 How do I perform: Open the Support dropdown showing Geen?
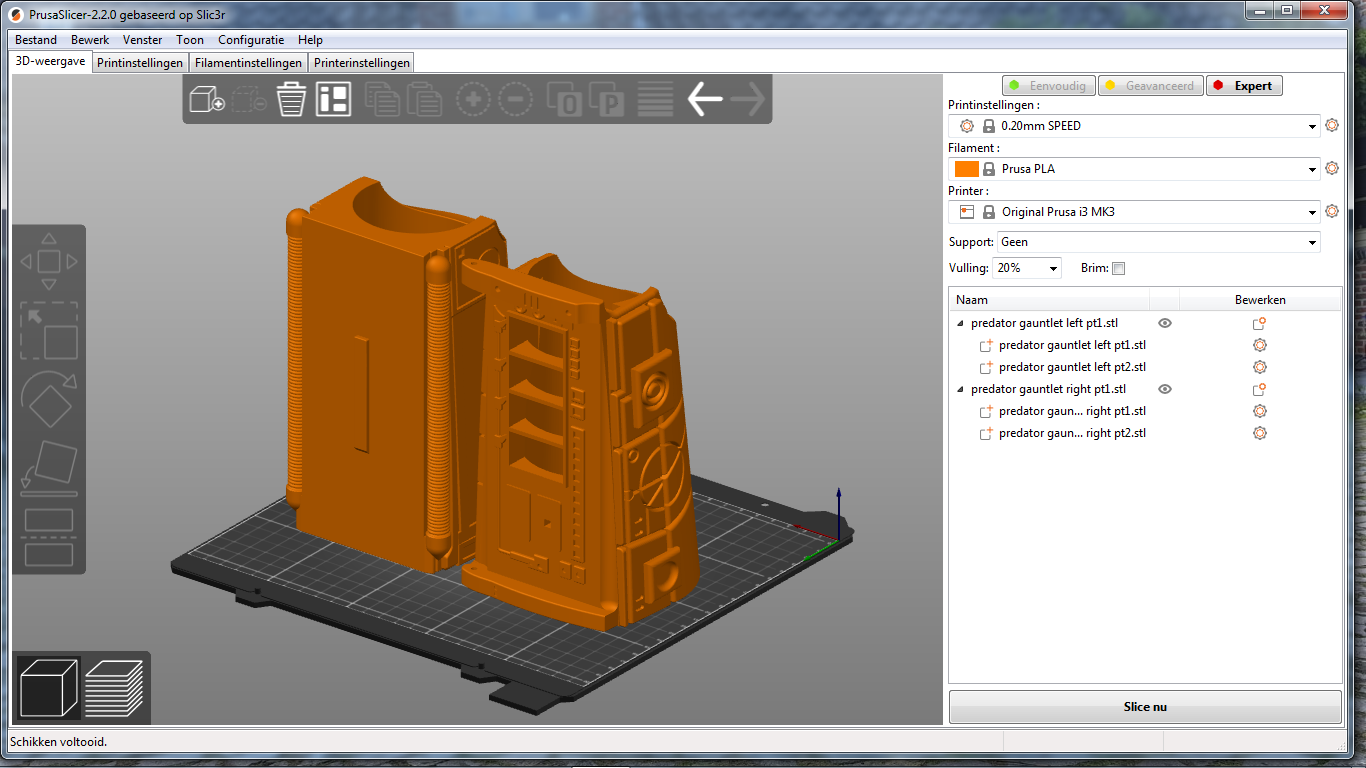pyautogui.click(x=1158, y=242)
